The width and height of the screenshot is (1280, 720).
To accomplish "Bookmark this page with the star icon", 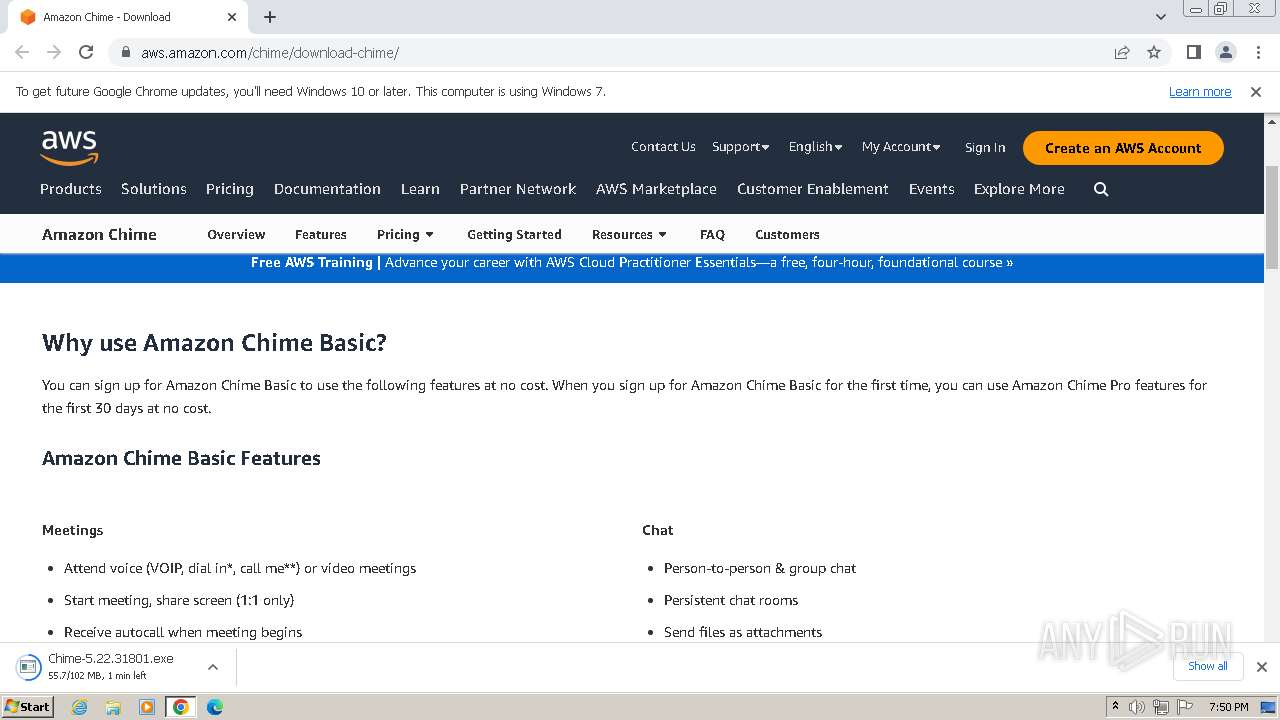I will click(1154, 53).
